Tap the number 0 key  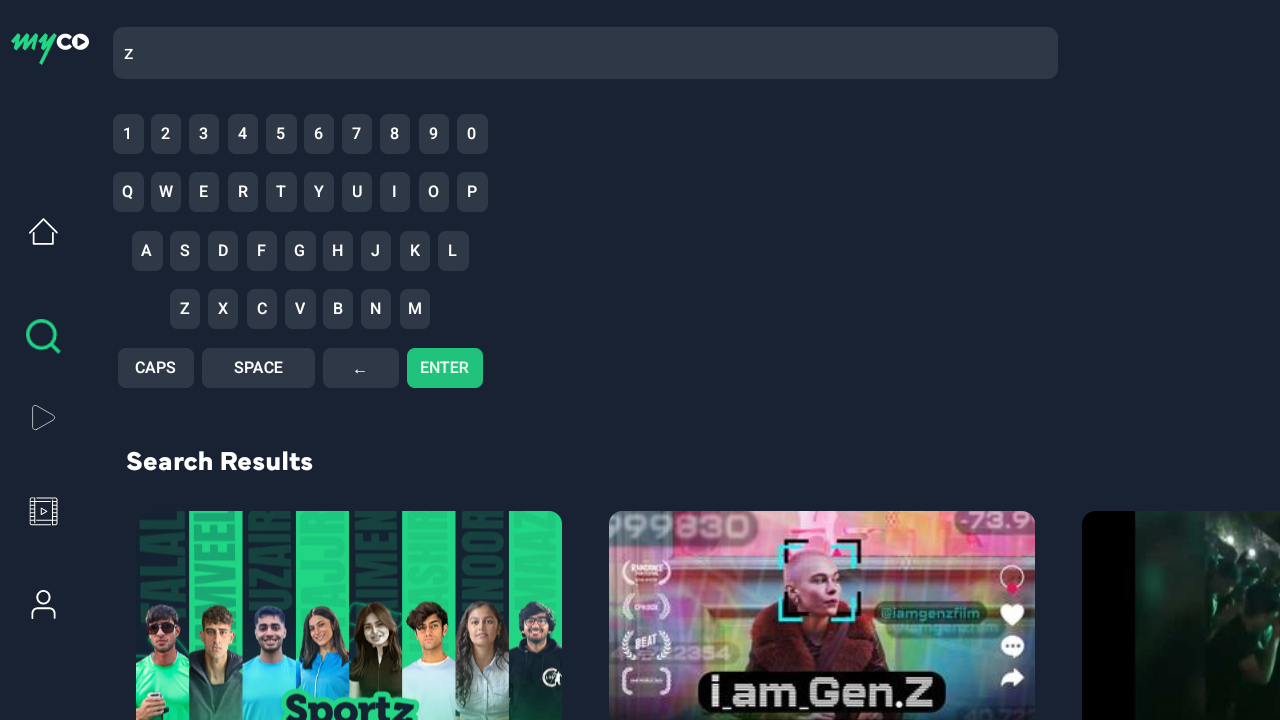coord(472,134)
